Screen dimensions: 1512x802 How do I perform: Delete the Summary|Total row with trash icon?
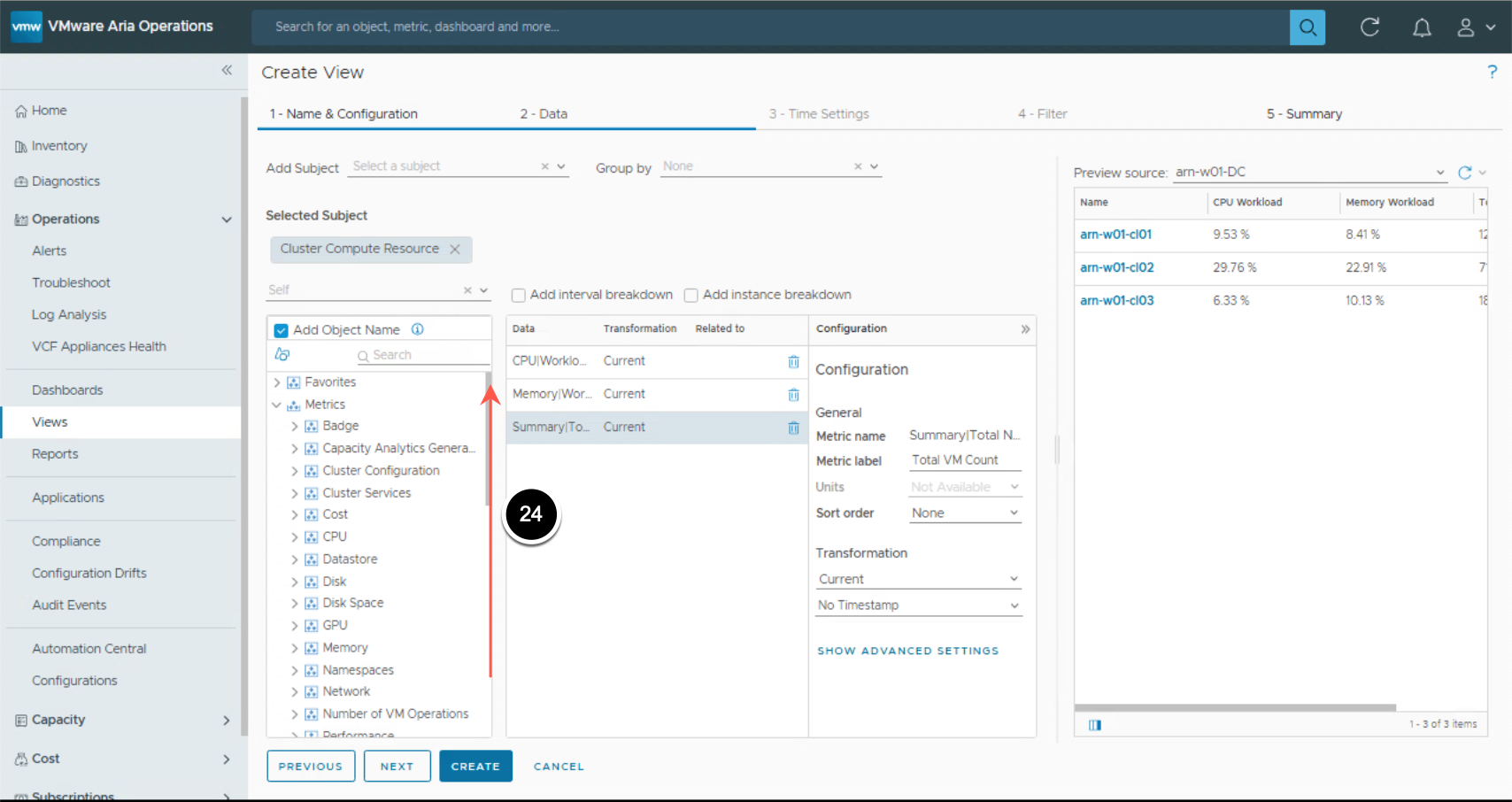pyautogui.click(x=793, y=428)
